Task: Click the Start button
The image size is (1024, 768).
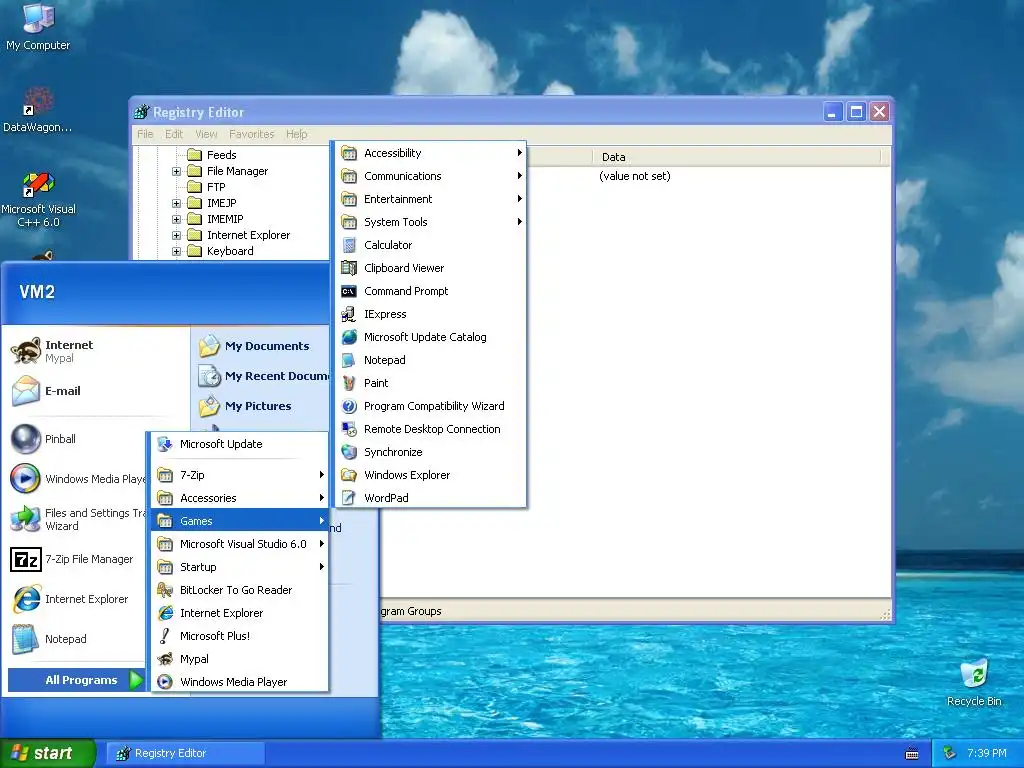Action: coord(47,753)
